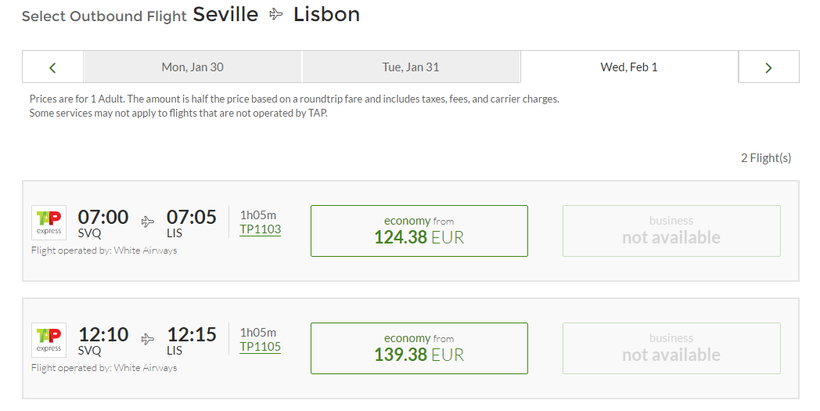Select the Tue, Jan 31 date tab
This screenshot has height=411, width=820.
tap(411, 67)
